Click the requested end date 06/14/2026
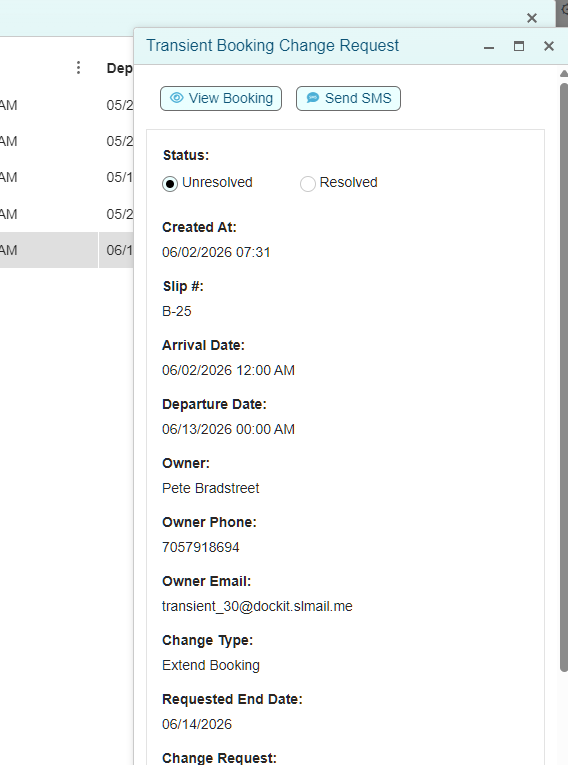 click(x=197, y=725)
